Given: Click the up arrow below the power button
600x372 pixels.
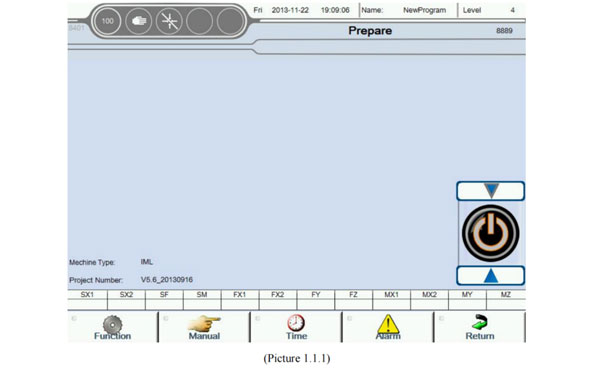Looking at the screenshot, I should click(491, 276).
